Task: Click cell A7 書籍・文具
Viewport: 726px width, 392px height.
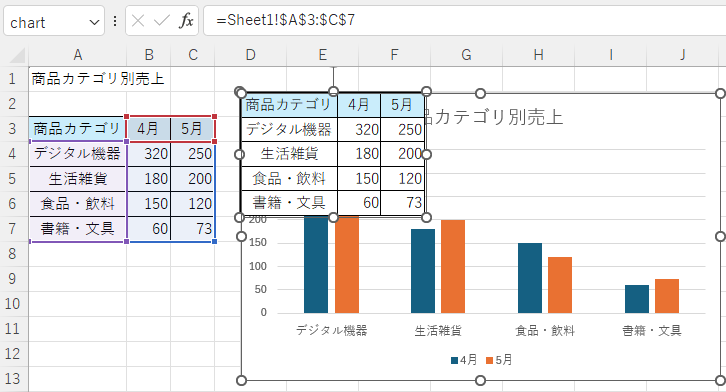Action: [77, 229]
